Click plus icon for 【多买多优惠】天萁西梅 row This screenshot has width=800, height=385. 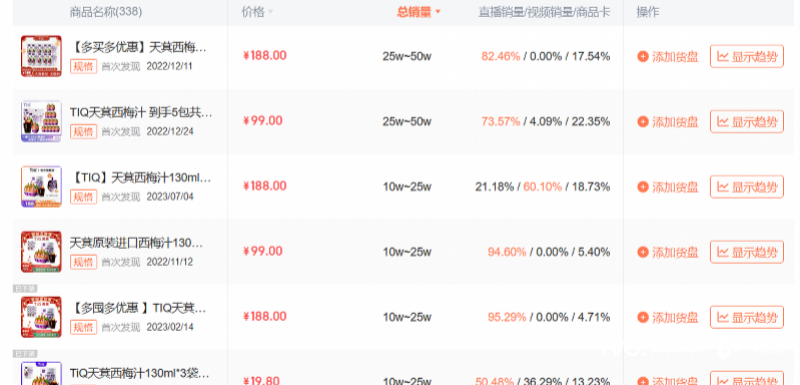click(x=643, y=57)
